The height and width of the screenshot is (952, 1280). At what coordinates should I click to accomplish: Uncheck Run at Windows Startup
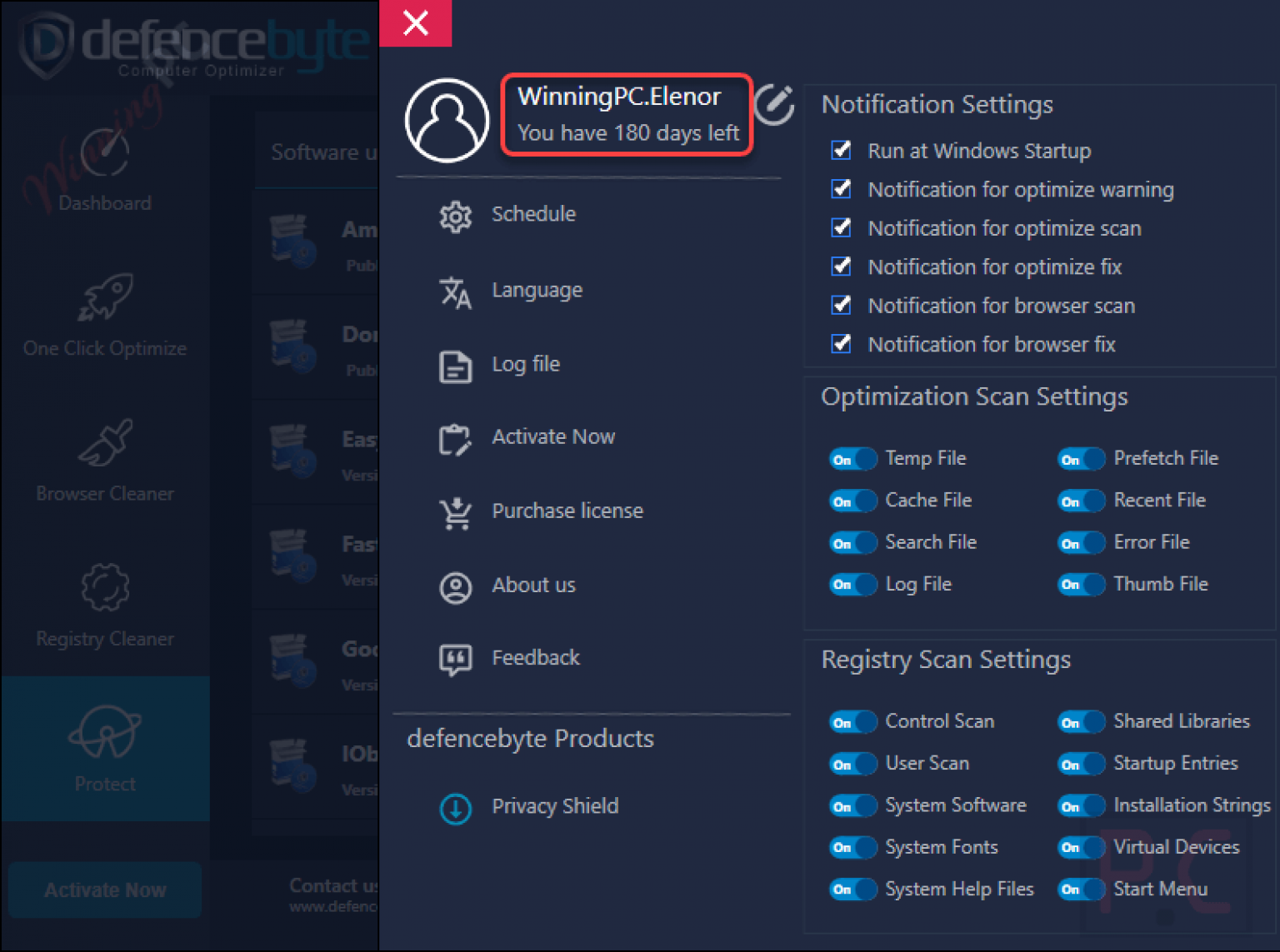point(842,150)
